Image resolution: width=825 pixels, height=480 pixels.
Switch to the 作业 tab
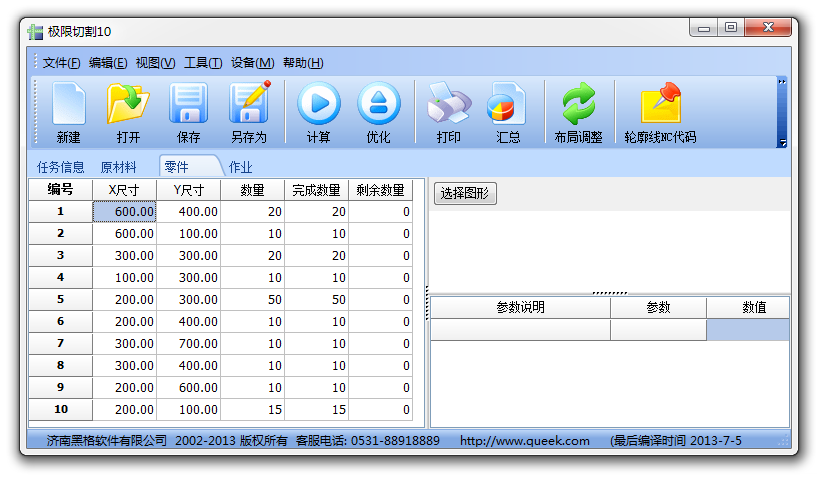pyautogui.click(x=240, y=167)
